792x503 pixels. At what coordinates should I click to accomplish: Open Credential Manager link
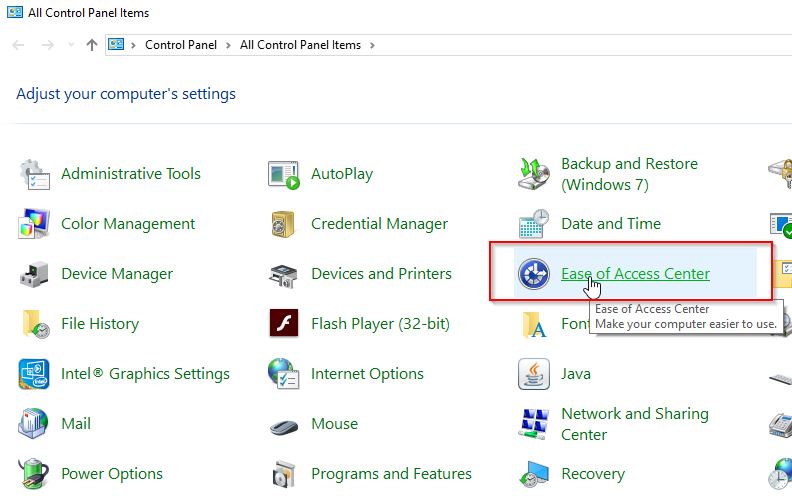click(379, 224)
